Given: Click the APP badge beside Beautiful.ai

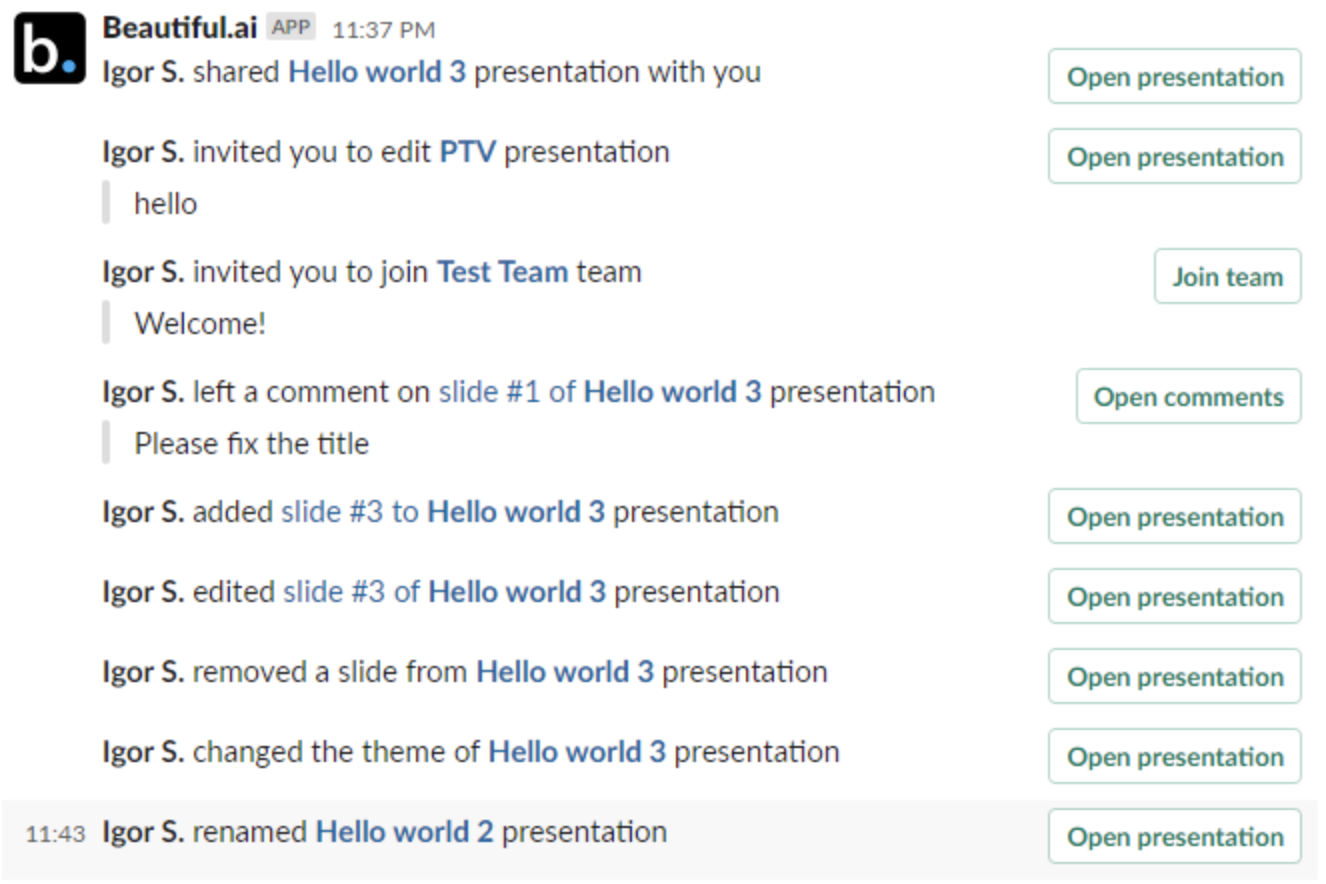Looking at the screenshot, I should (x=291, y=27).
